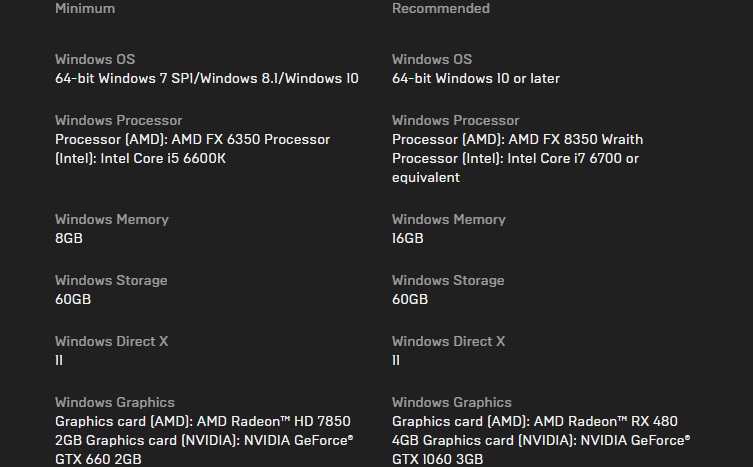The height and width of the screenshot is (467, 753).
Task: Click the Windows Memory label under Minimum
Action: 112,220
